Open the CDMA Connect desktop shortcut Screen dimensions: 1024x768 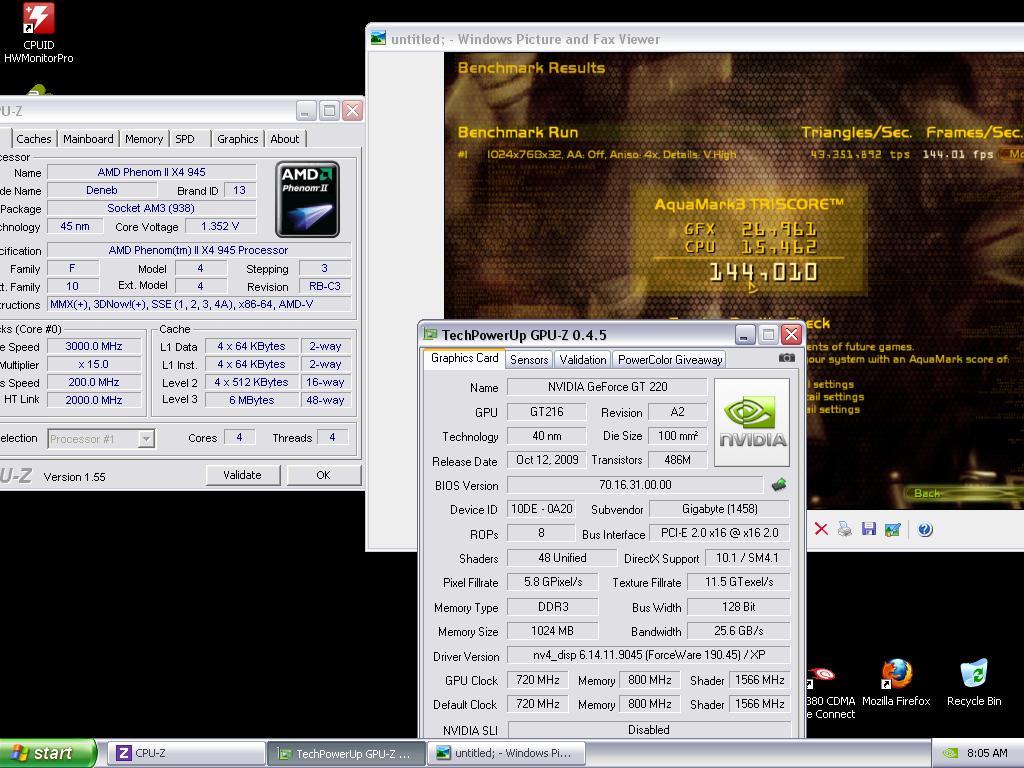tap(829, 694)
